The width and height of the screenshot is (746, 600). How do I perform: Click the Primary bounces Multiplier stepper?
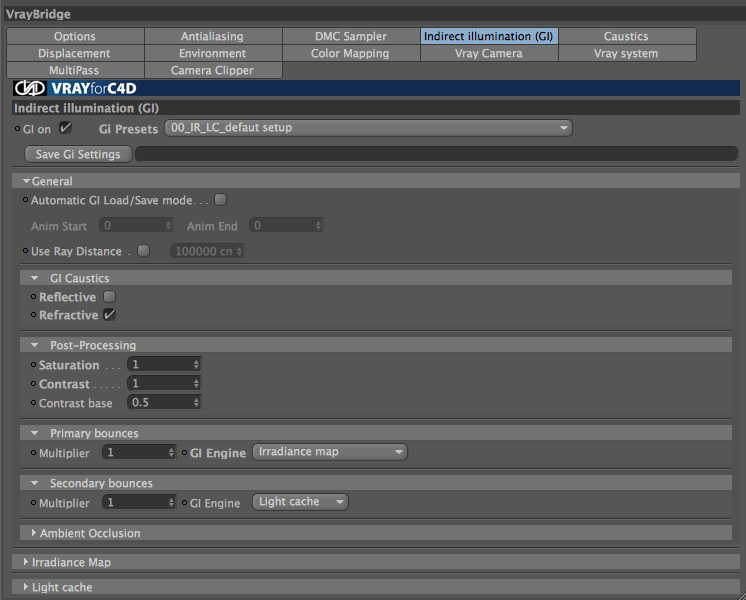tap(171, 452)
